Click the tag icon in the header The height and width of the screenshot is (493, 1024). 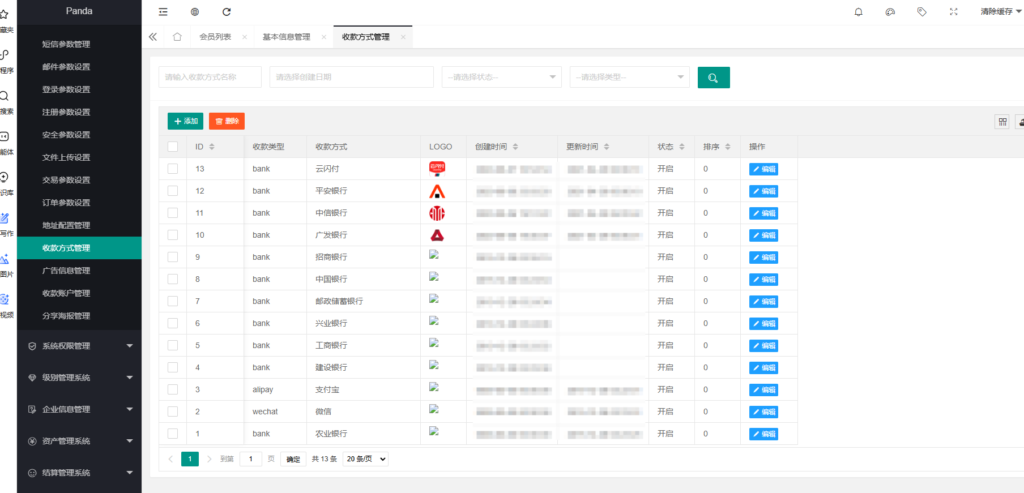tap(921, 12)
